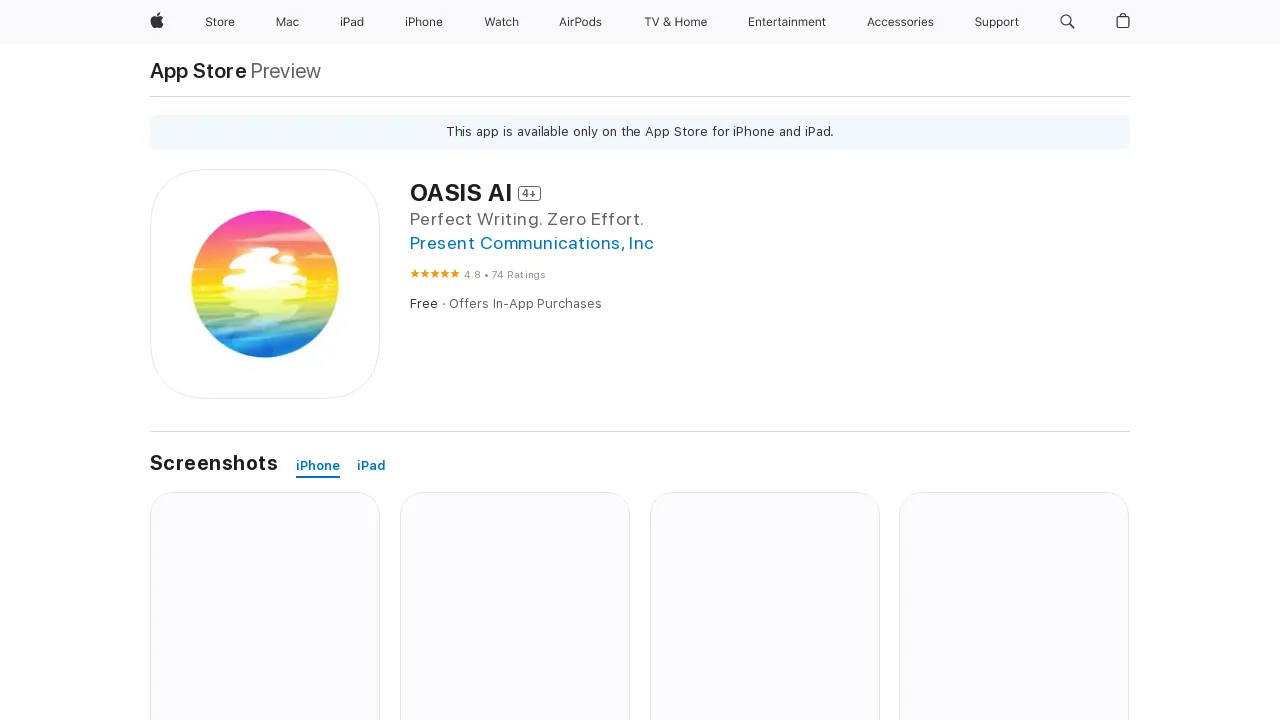The height and width of the screenshot is (720, 1280).
Task: Click the 4+ age rating badge
Action: pos(529,193)
